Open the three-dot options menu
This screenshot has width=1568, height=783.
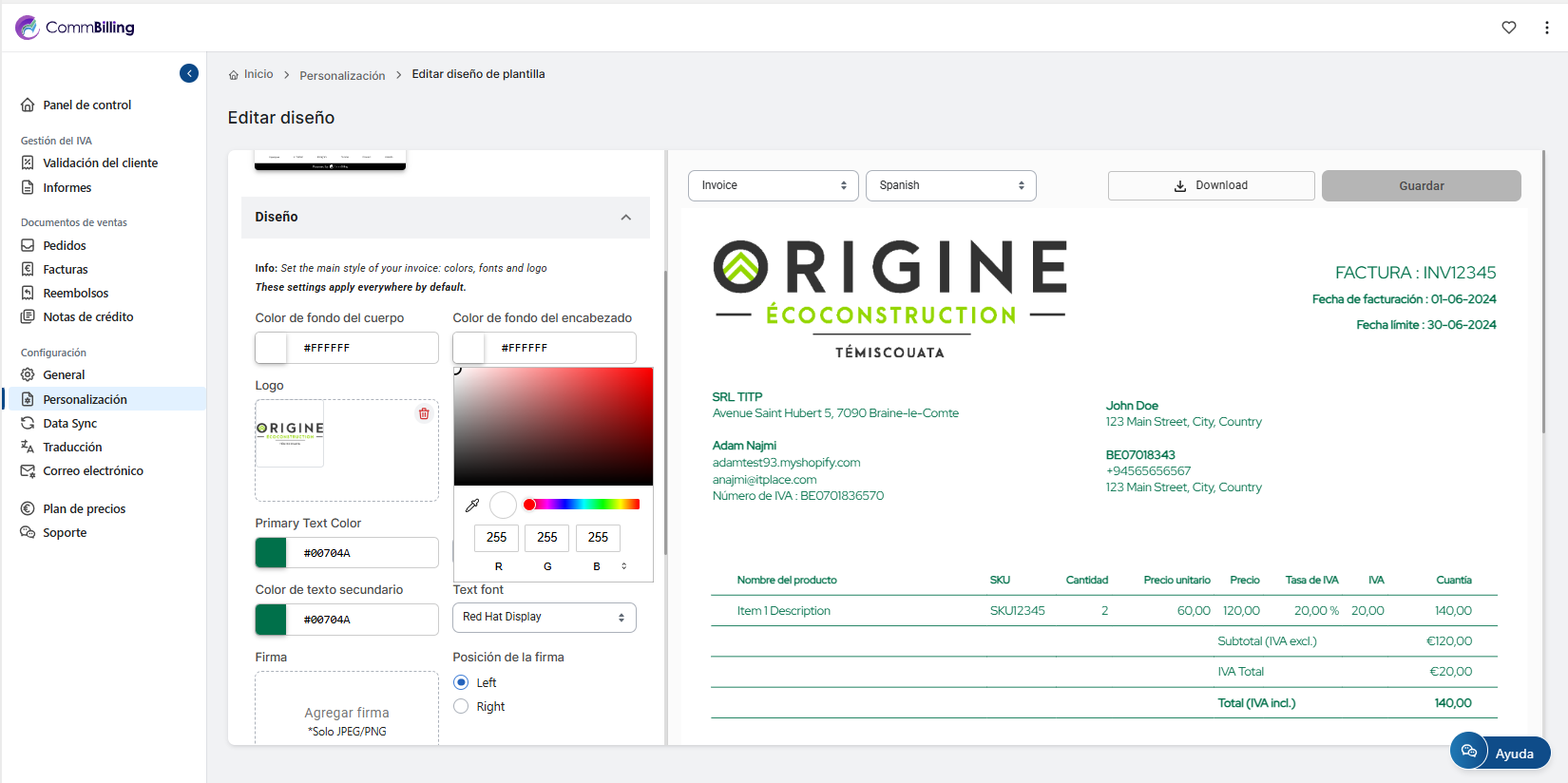(x=1547, y=28)
